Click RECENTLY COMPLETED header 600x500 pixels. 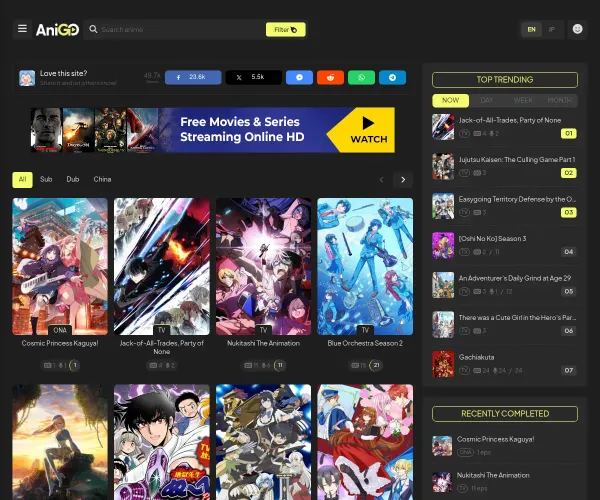coord(505,414)
